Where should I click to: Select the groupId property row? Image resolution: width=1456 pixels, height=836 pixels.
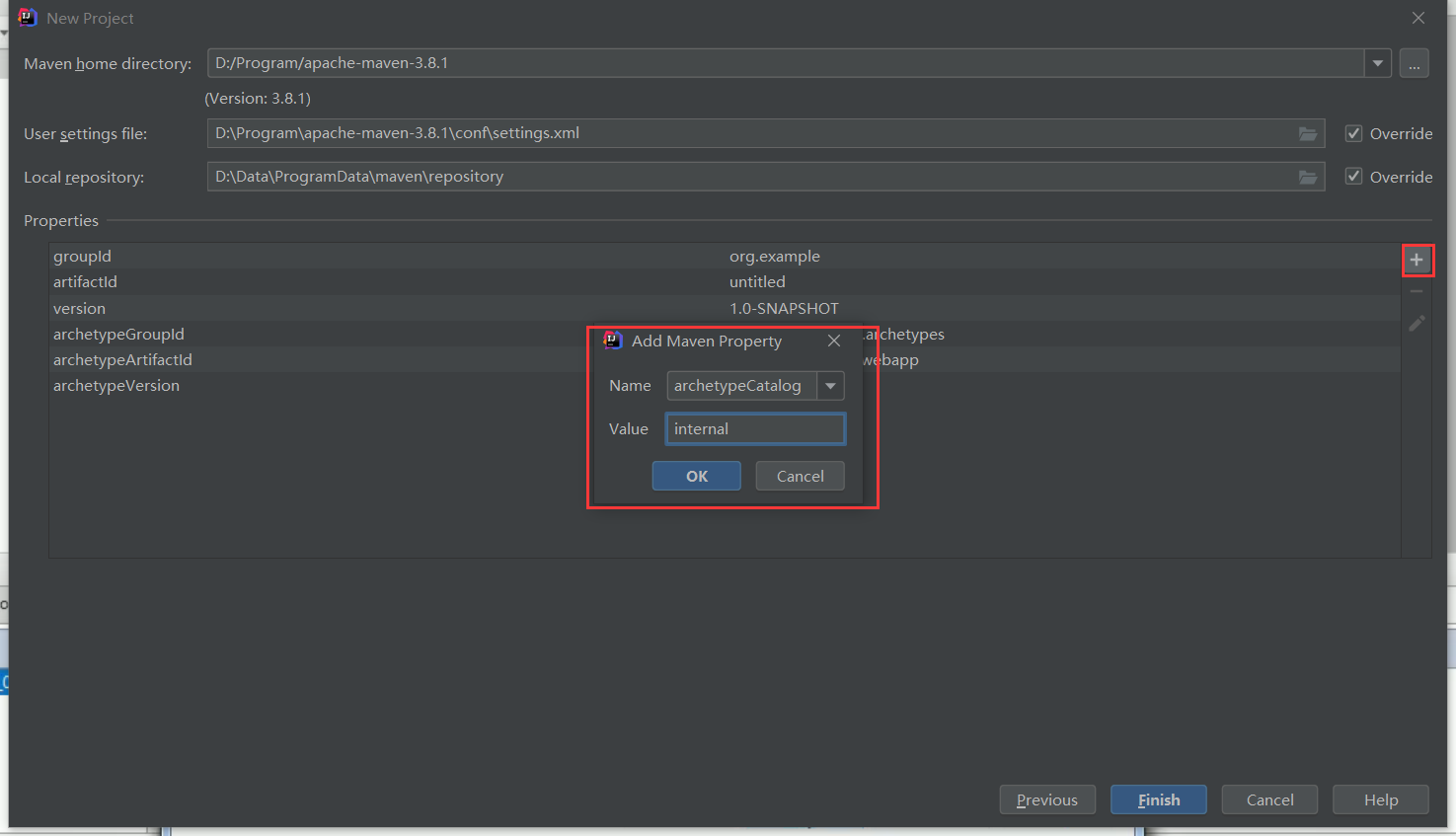coord(725,256)
